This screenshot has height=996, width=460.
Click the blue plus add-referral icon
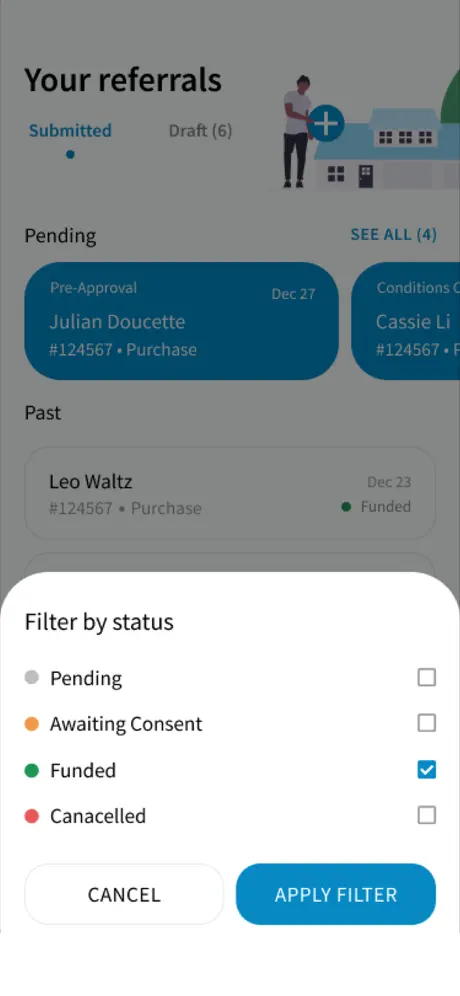[326, 123]
